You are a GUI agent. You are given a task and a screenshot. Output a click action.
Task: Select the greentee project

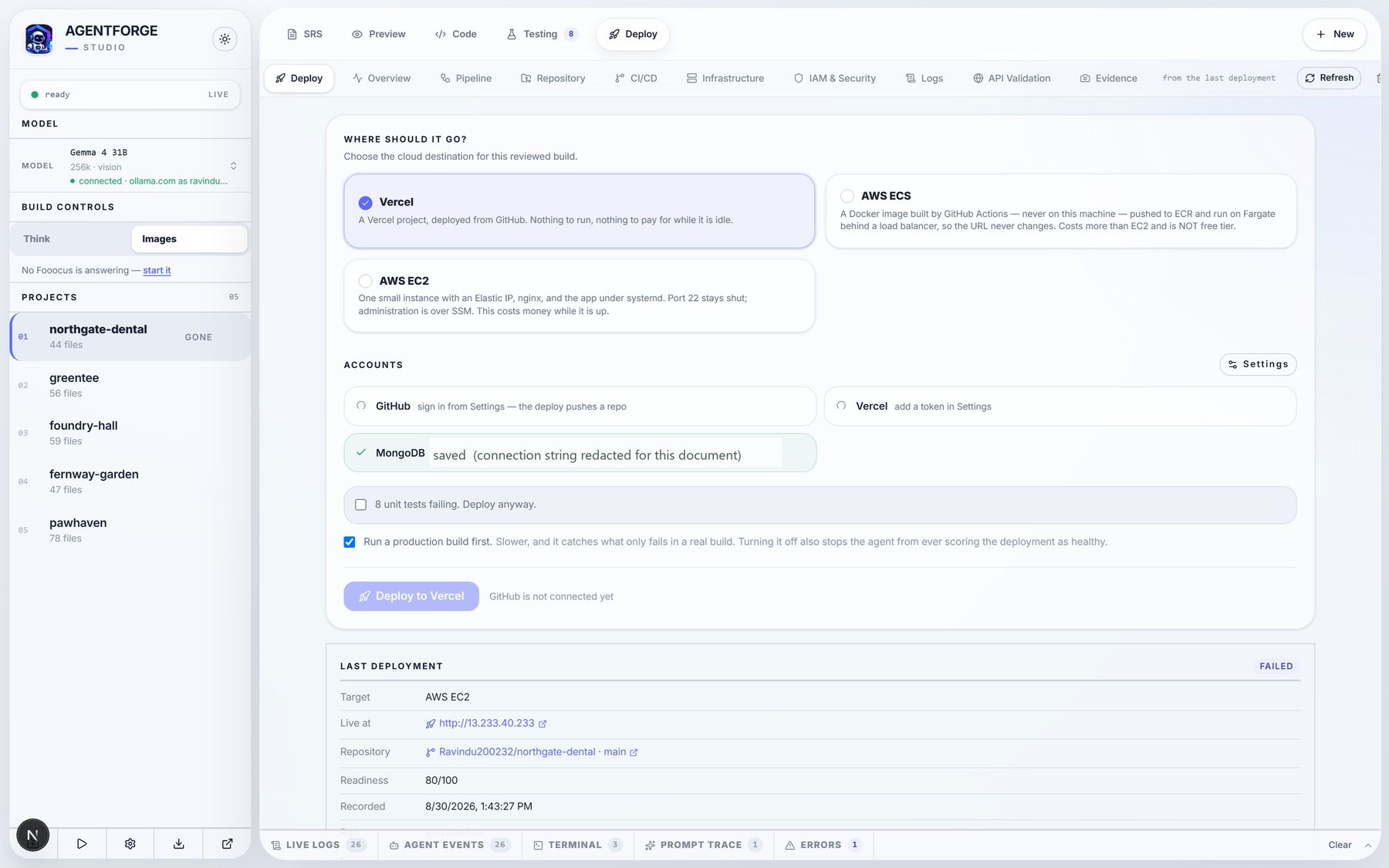click(x=130, y=385)
